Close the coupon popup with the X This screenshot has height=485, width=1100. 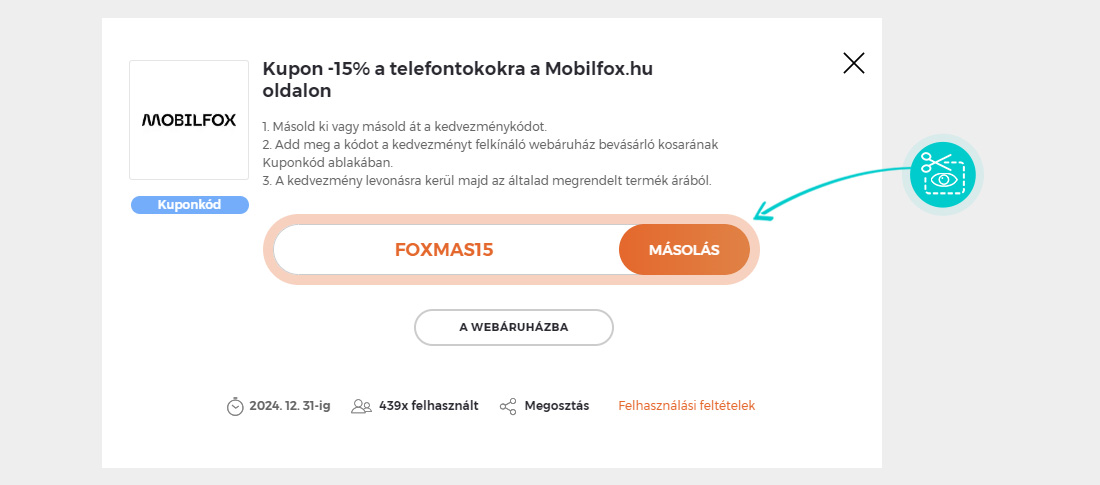(854, 63)
